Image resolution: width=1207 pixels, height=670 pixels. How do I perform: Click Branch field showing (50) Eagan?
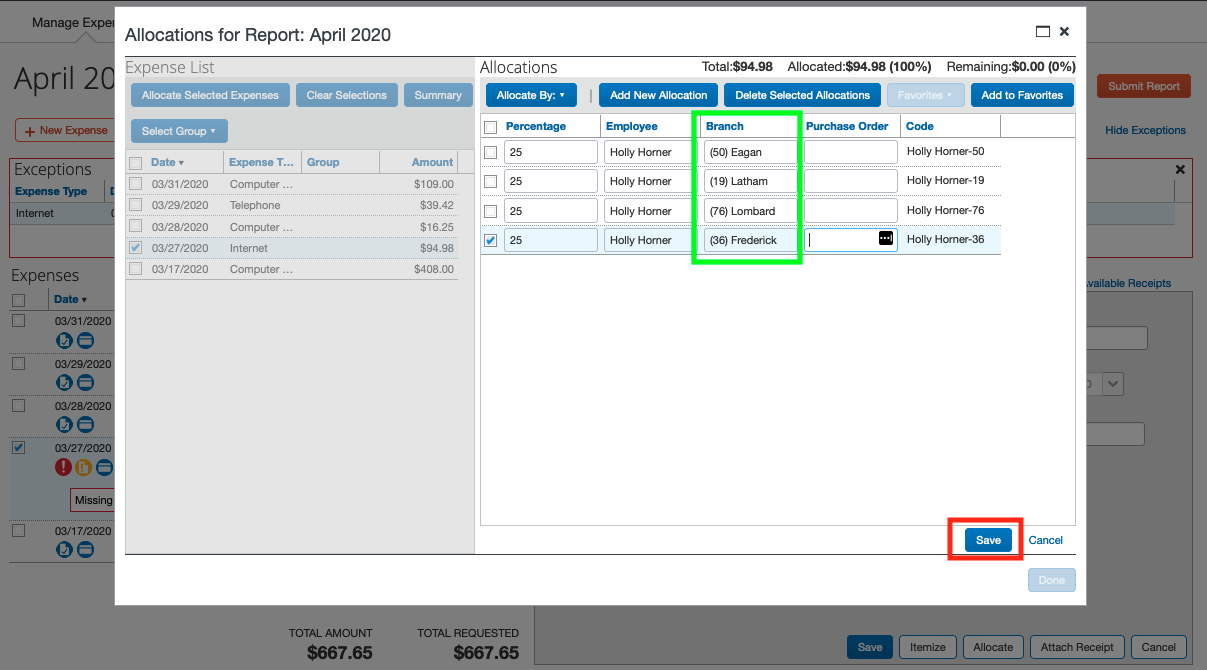pos(751,152)
